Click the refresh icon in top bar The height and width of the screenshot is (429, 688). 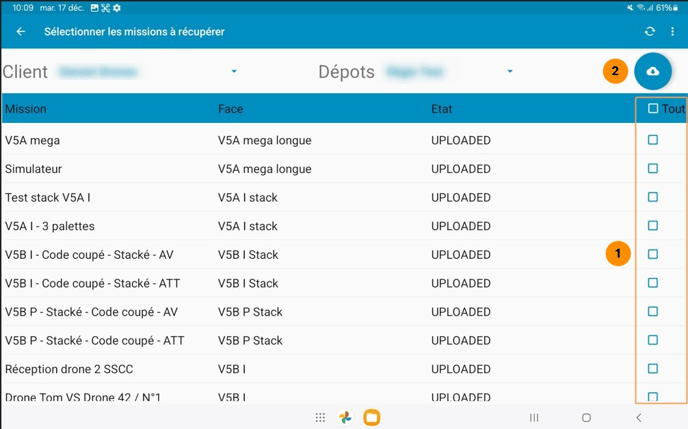coord(650,32)
